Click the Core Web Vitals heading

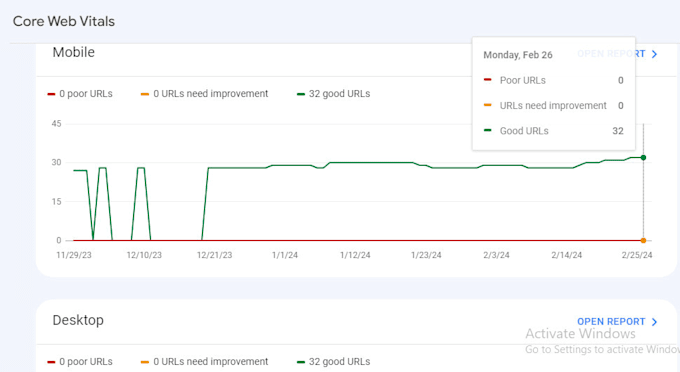click(x=64, y=21)
